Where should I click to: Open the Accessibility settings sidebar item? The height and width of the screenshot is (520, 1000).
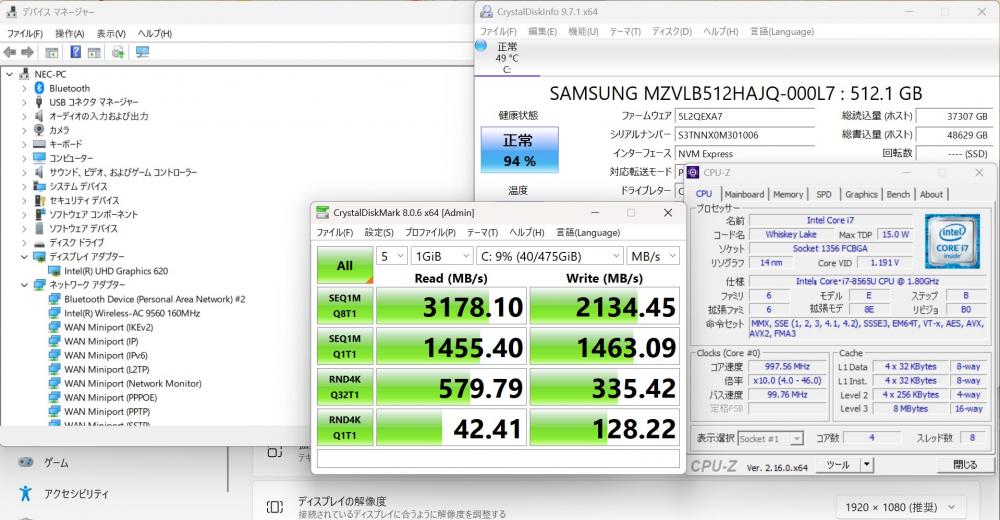(x=74, y=493)
